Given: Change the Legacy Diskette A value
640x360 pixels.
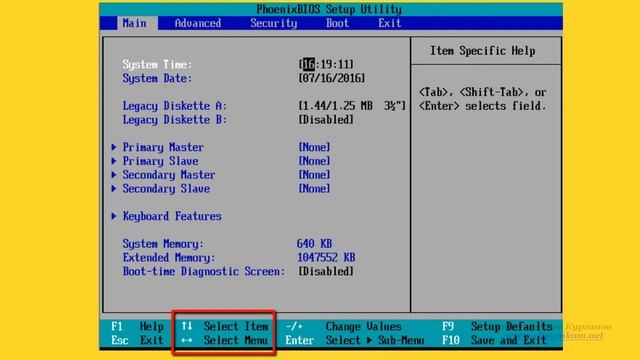Looking at the screenshot, I should (352, 106).
